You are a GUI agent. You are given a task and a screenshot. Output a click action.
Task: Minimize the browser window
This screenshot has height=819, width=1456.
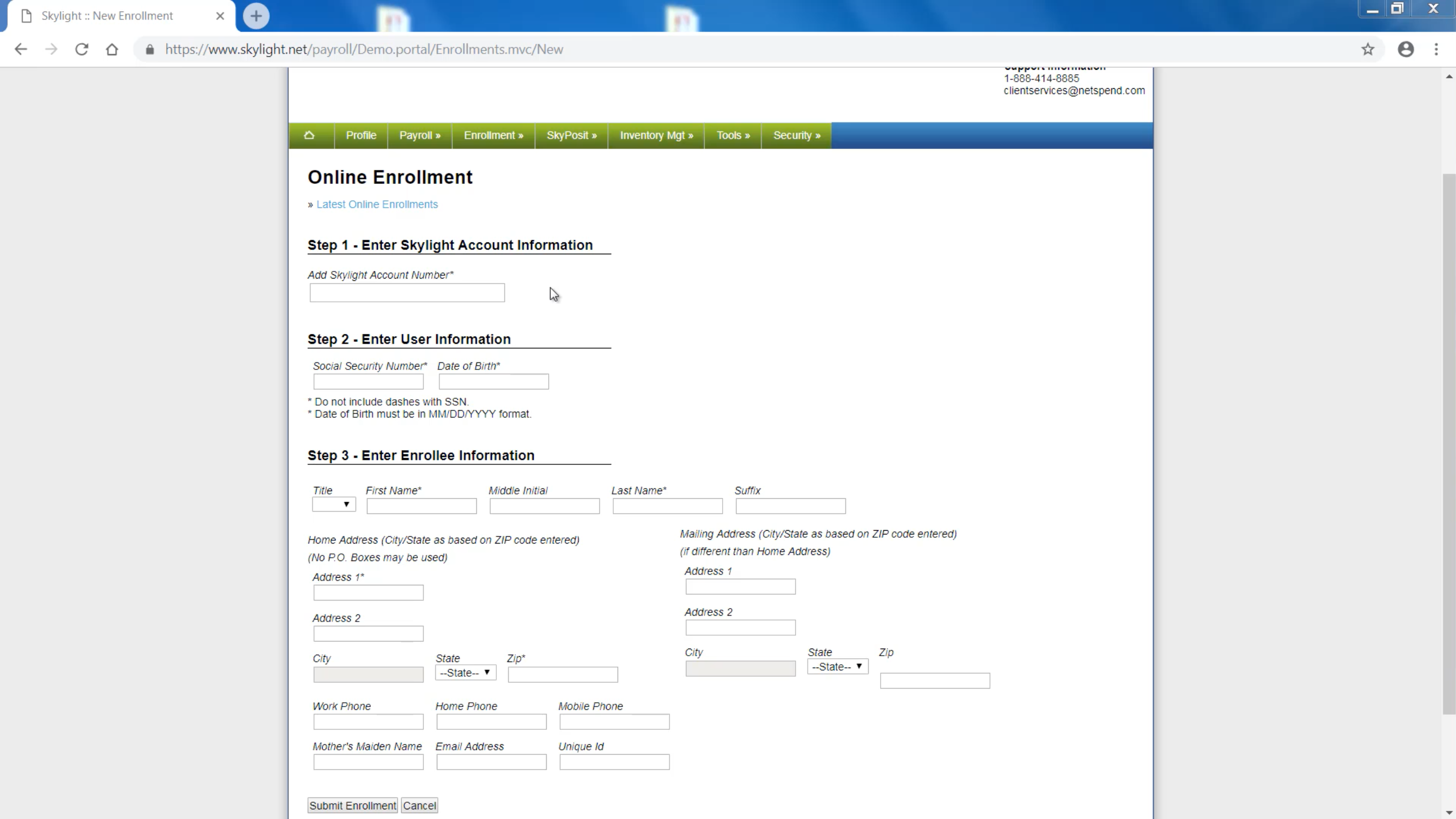click(1372, 9)
